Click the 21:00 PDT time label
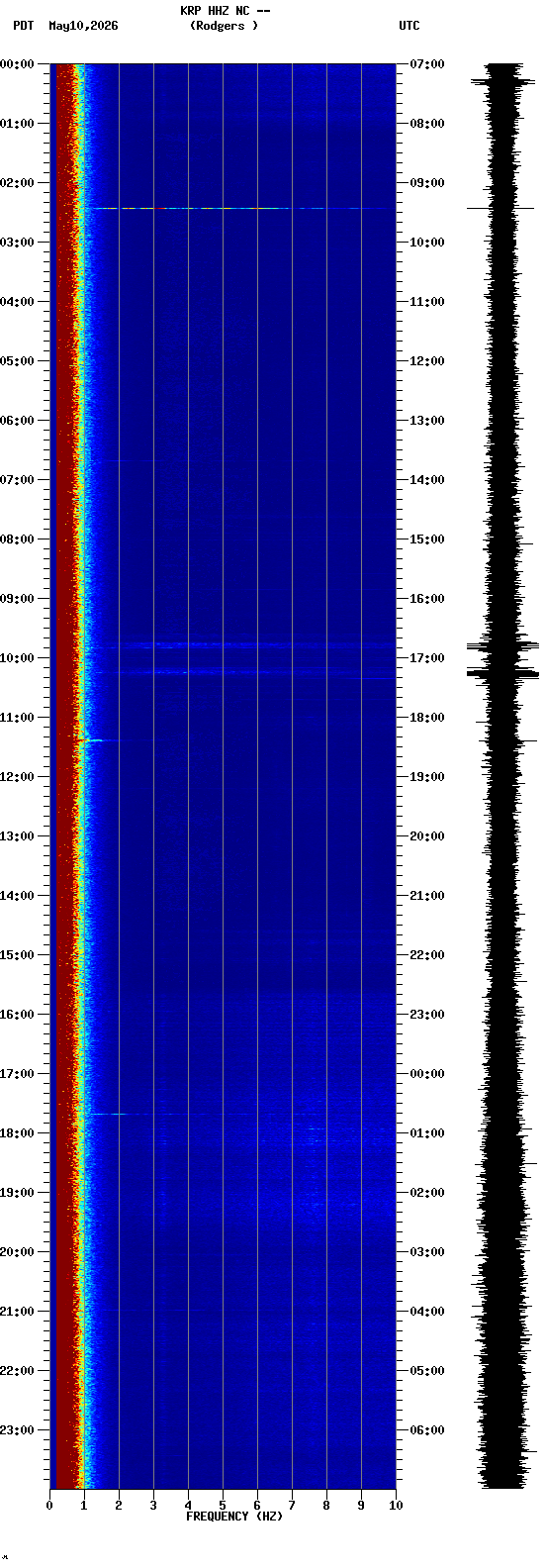 coord(17,1312)
